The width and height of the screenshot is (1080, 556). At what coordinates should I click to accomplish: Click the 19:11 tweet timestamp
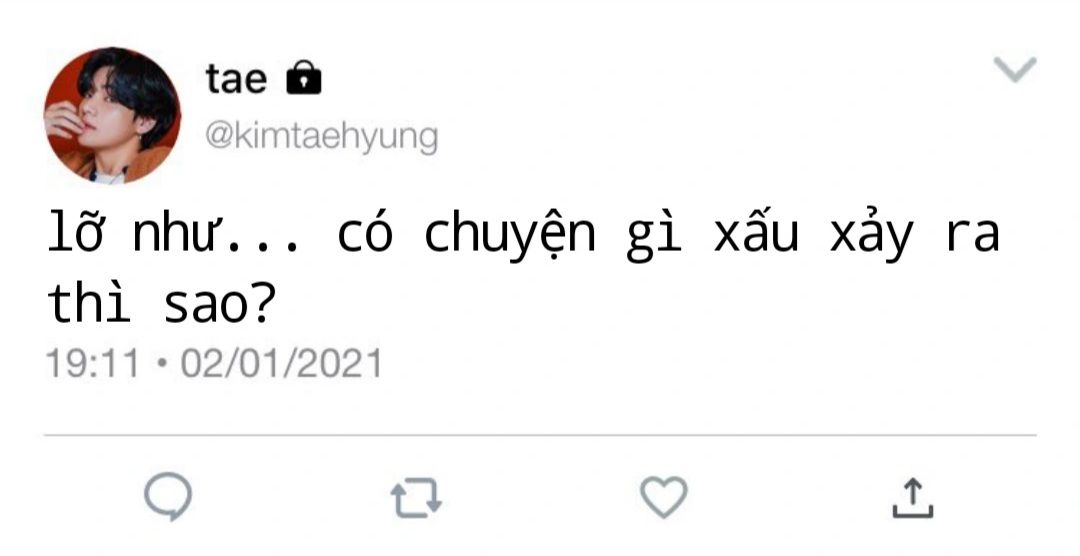click(92, 363)
